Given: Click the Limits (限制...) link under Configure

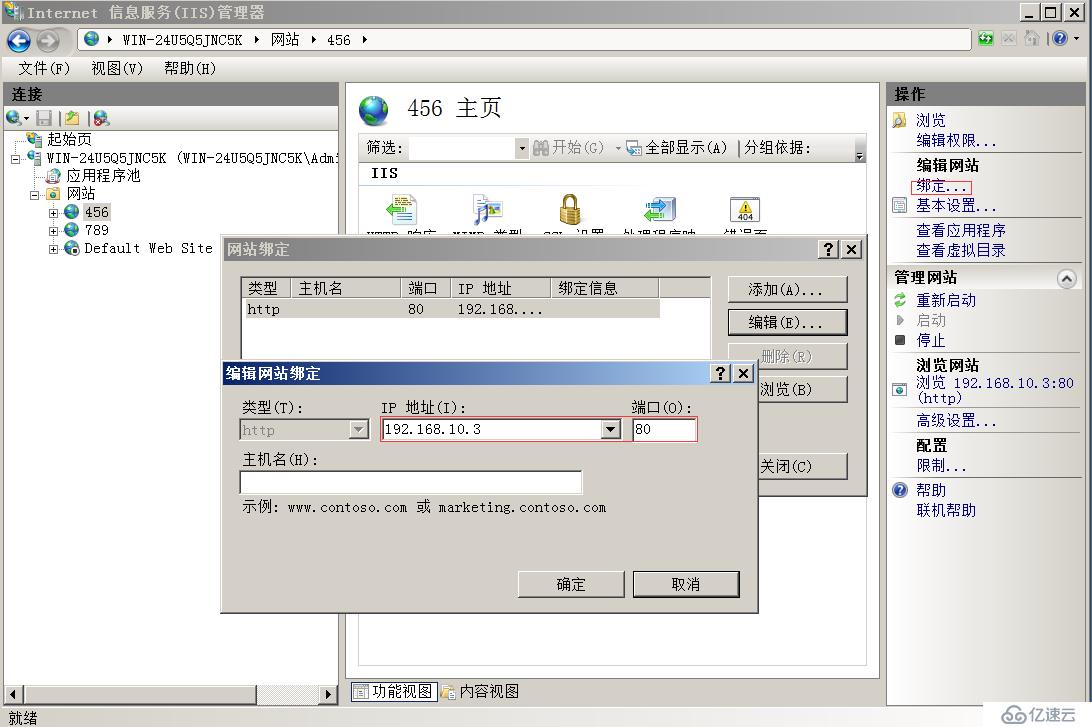Looking at the screenshot, I should coord(941,465).
